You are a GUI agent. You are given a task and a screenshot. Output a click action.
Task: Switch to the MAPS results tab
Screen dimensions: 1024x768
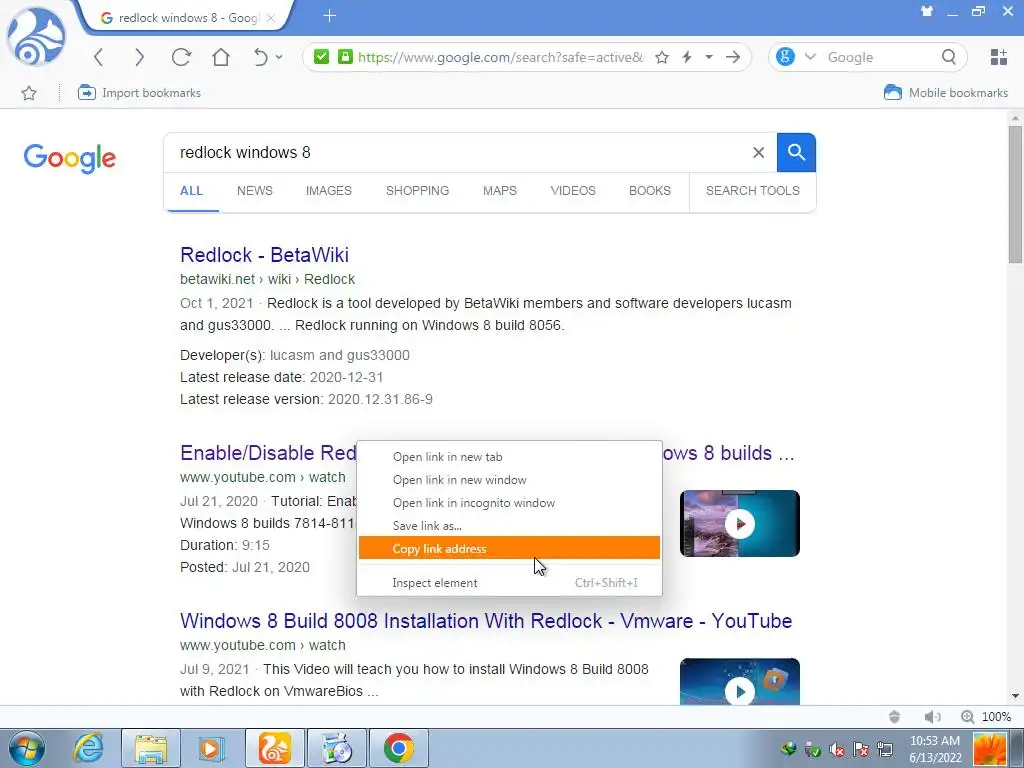(500, 191)
